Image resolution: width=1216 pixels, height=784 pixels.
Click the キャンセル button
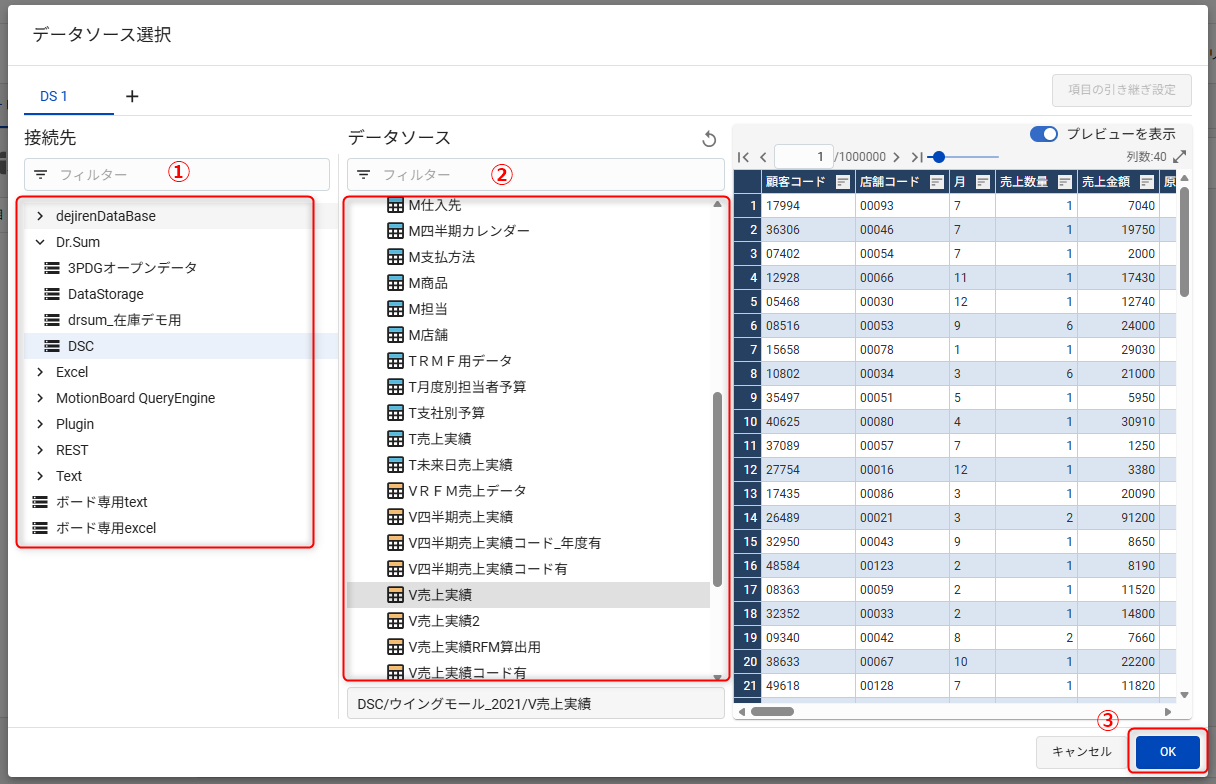1081,751
